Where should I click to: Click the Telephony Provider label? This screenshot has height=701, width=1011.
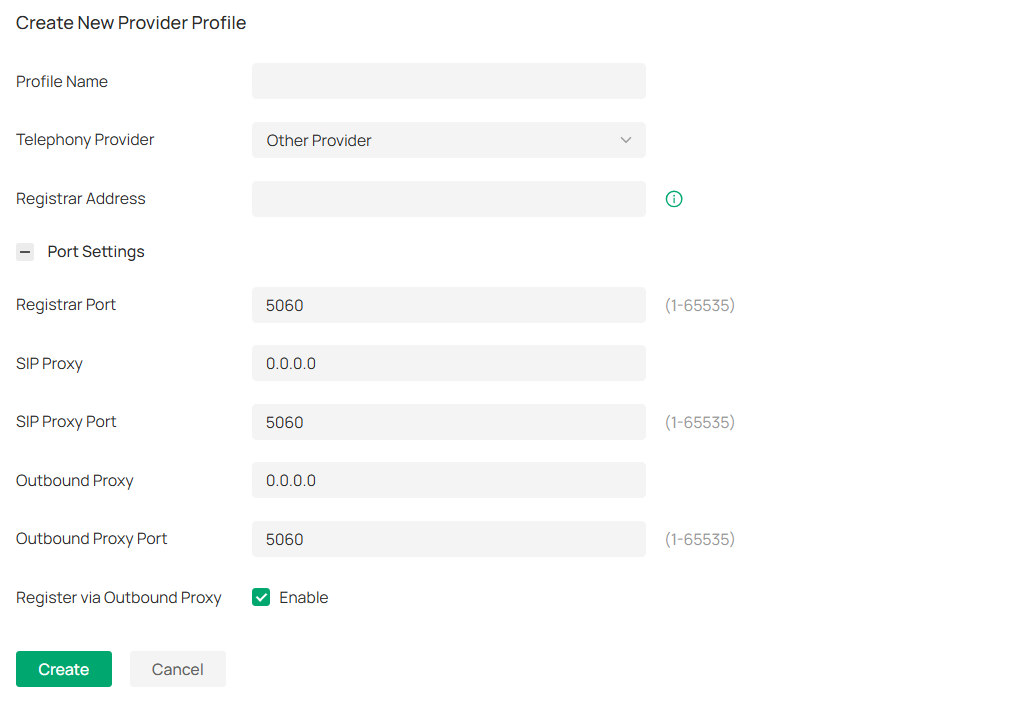(x=85, y=140)
